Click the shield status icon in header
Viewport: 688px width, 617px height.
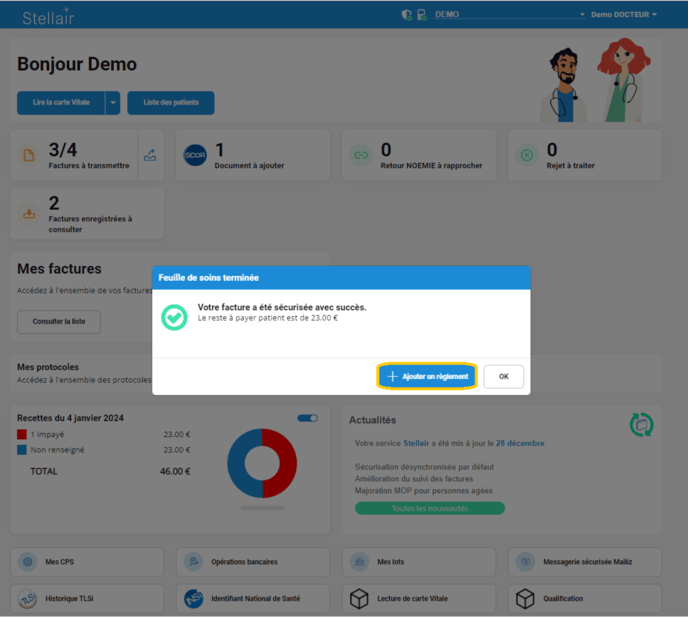pyautogui.click(x=406, y=15)
